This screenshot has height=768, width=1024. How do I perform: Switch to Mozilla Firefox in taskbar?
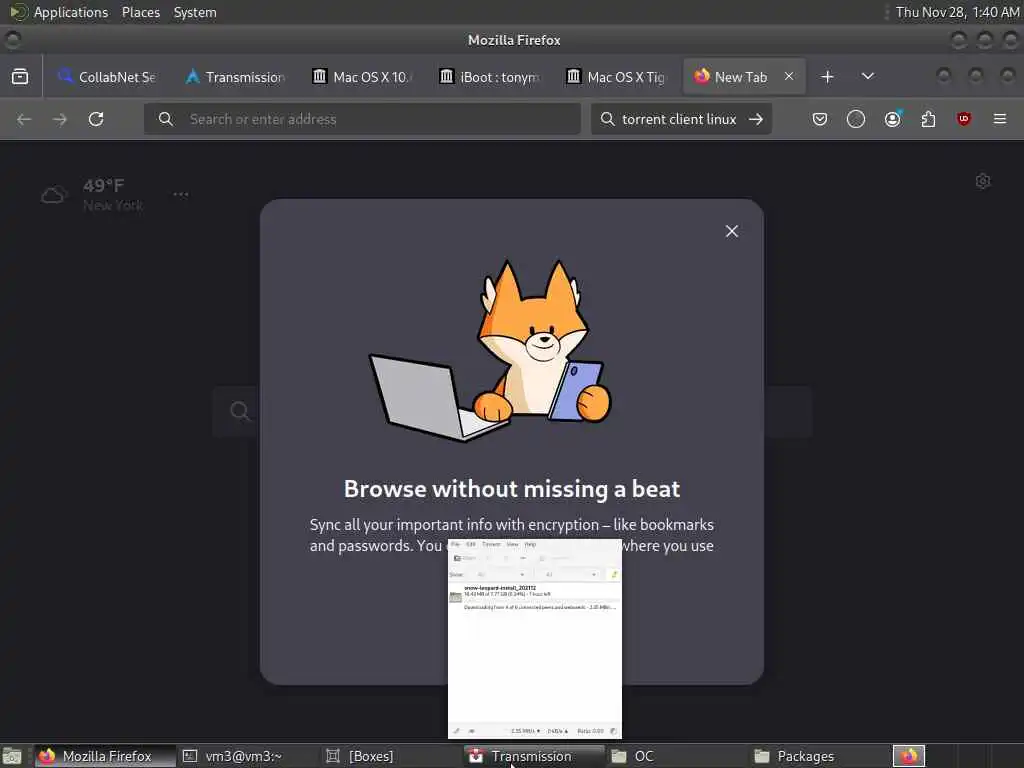[104, 756]
